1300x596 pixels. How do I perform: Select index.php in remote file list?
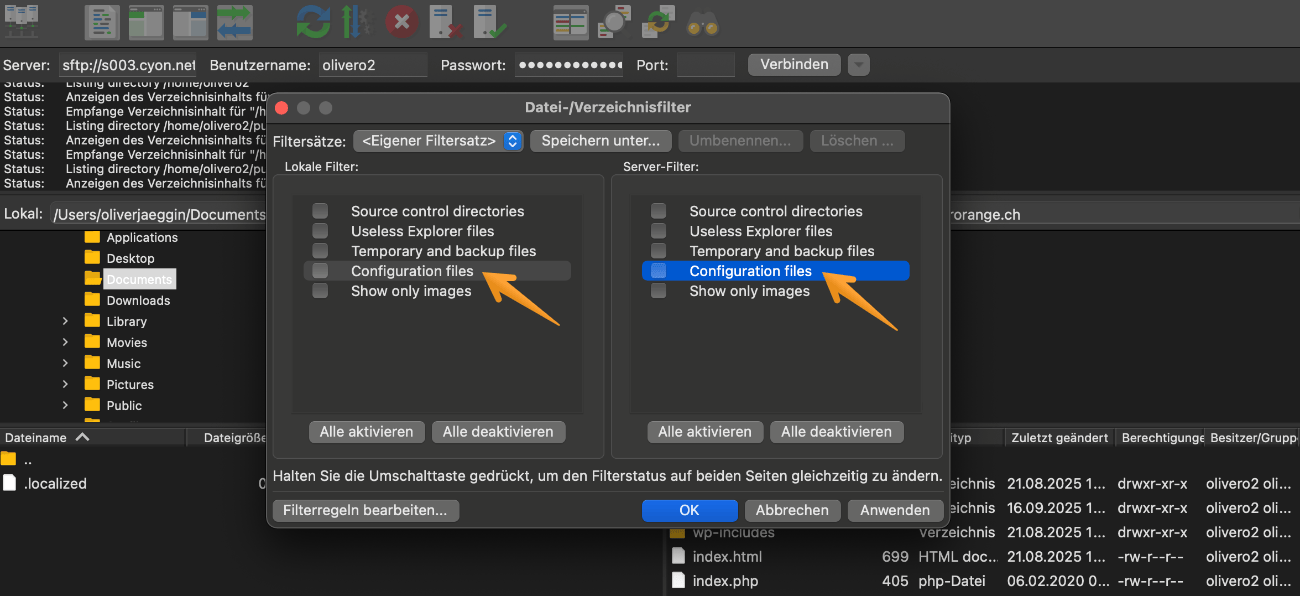(725, 581)
